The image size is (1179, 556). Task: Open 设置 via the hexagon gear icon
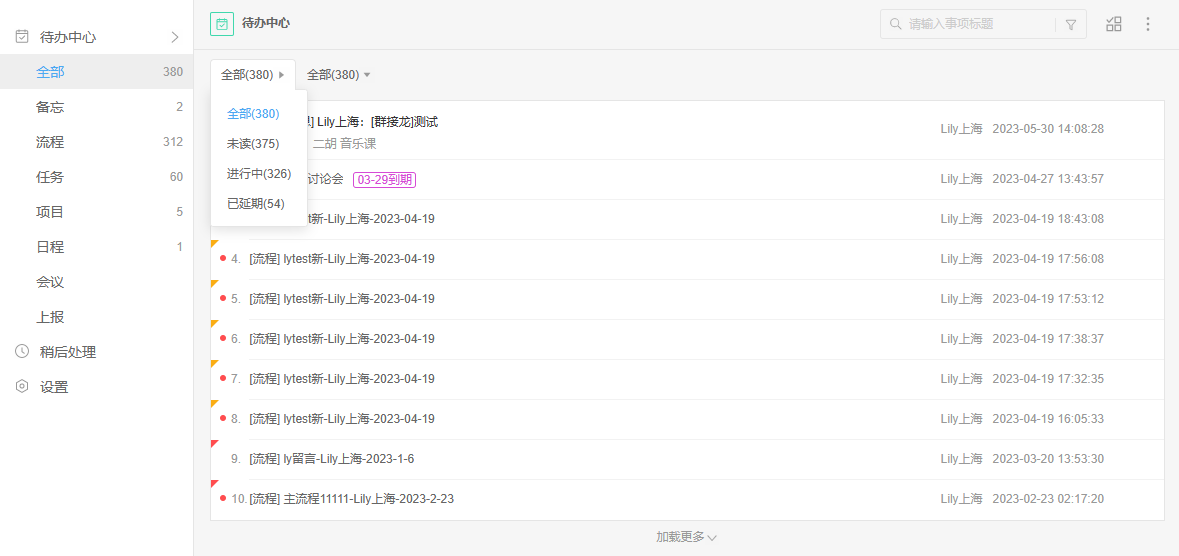[x=22, y=387]
